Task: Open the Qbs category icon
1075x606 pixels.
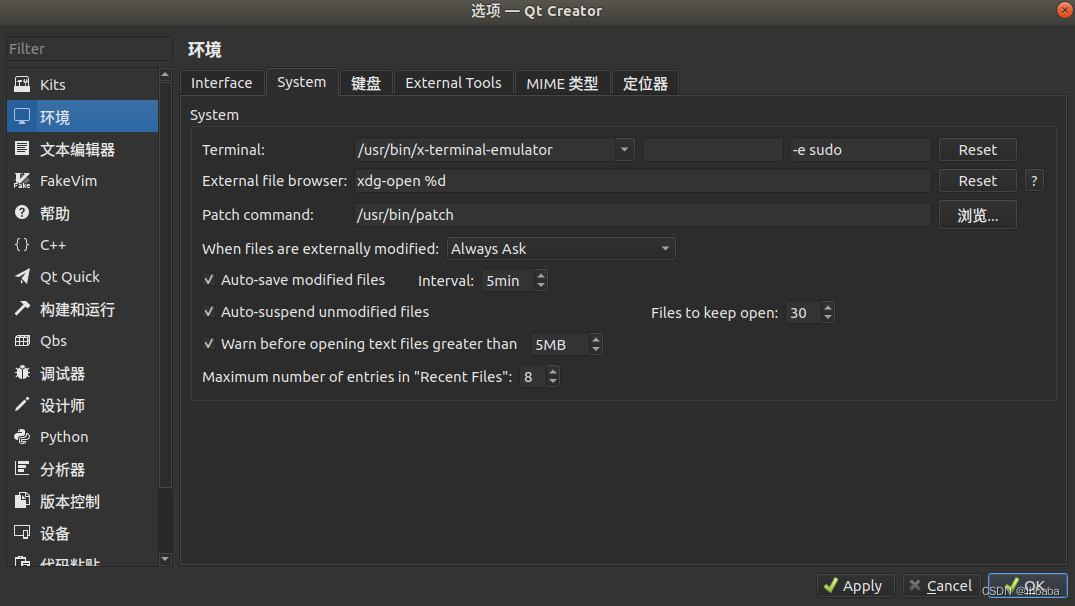Action: [22, 341]
